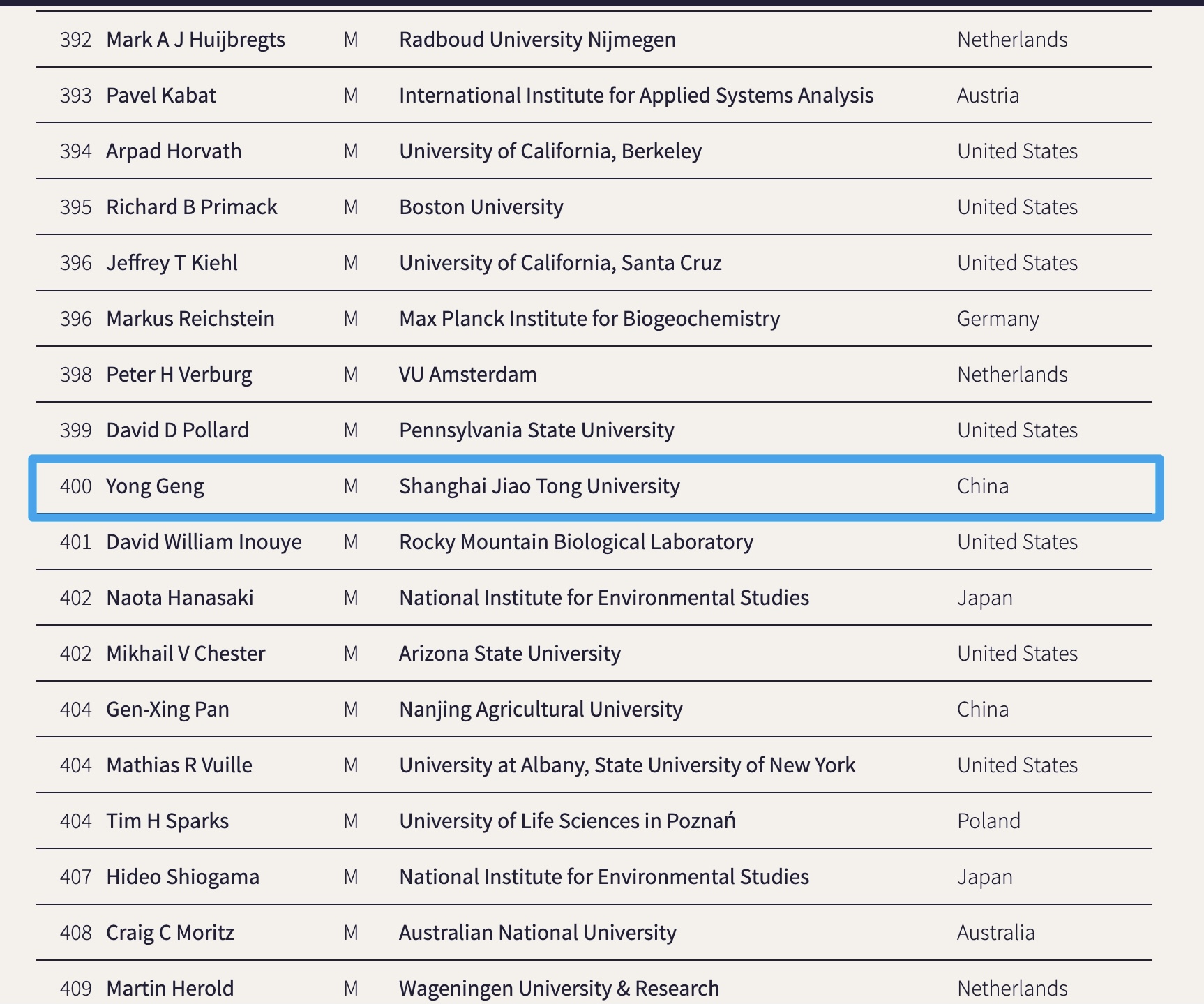Open University of California, Berkeley affiliation
Screen dimensions: 1204x1004
coord(550,151)
